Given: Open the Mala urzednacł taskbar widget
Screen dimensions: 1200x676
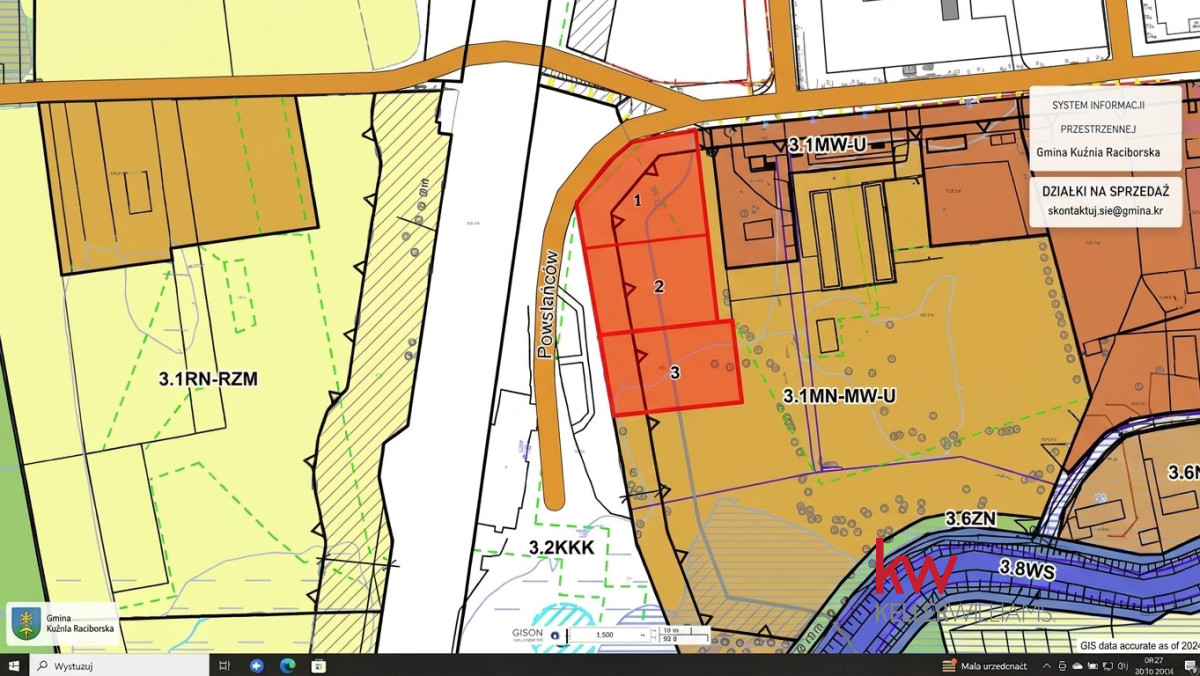Looking at the screenshot, I should tap(985, 666).
